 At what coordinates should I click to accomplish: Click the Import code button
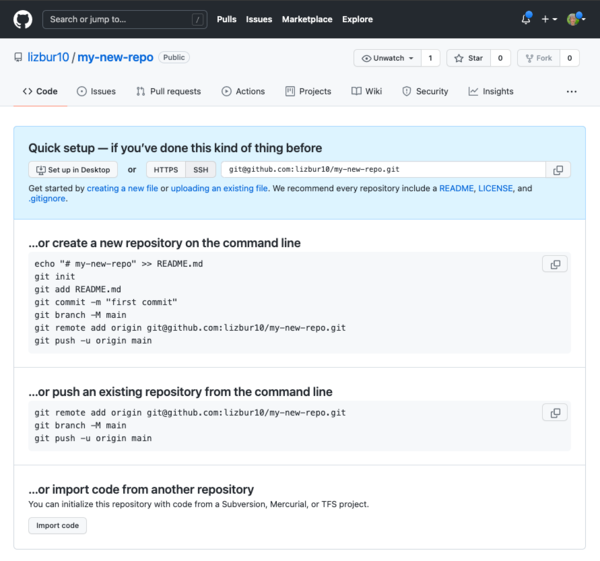click(x=57, y=525)
